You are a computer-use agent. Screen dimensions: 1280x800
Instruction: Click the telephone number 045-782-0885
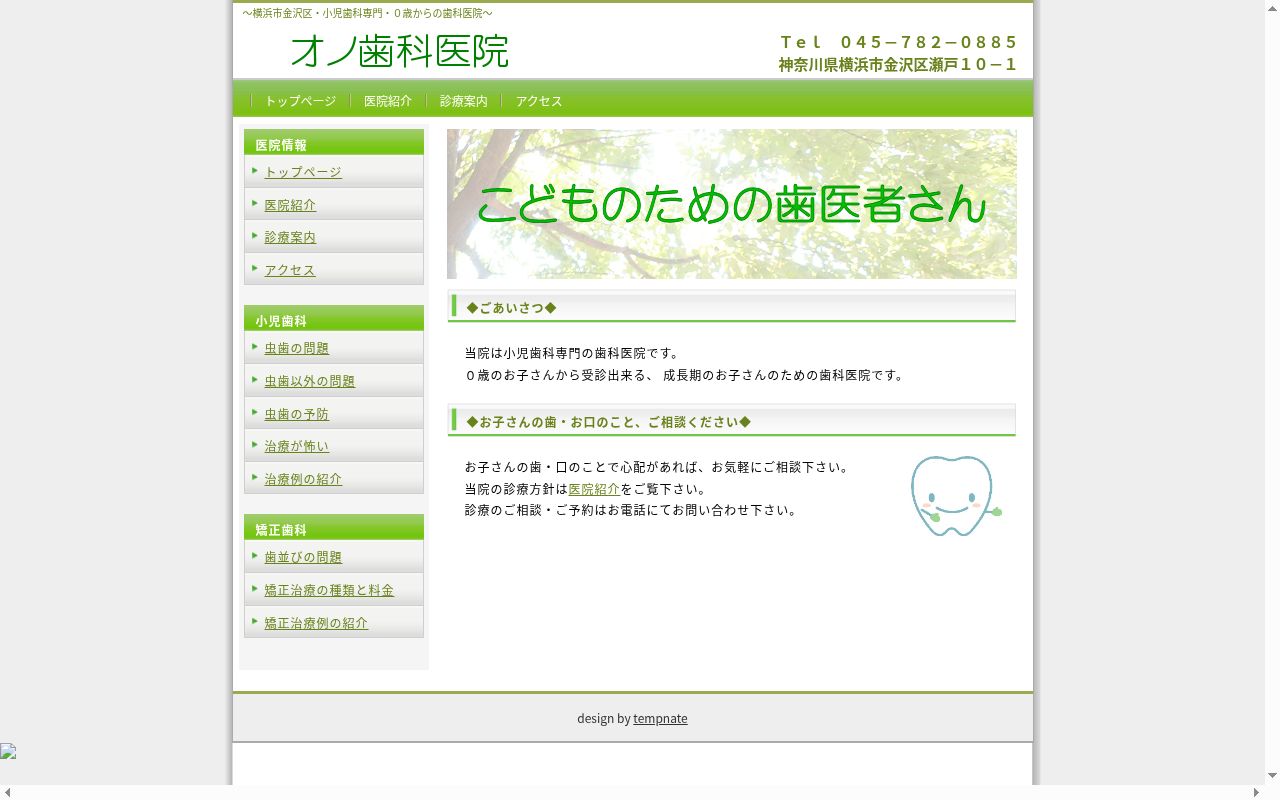[899, 42]
